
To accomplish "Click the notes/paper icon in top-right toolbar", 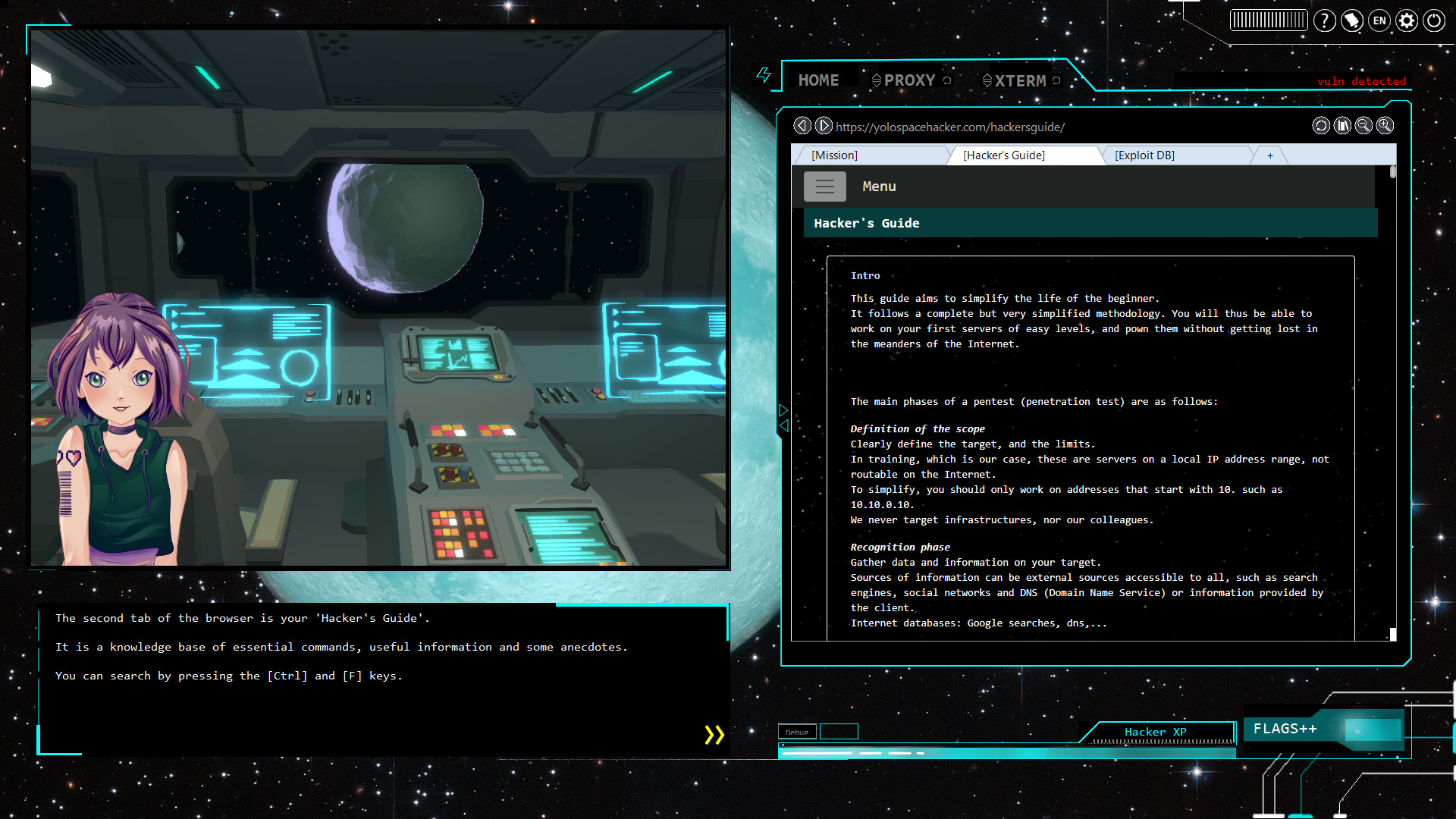I will click(1352, 20).
